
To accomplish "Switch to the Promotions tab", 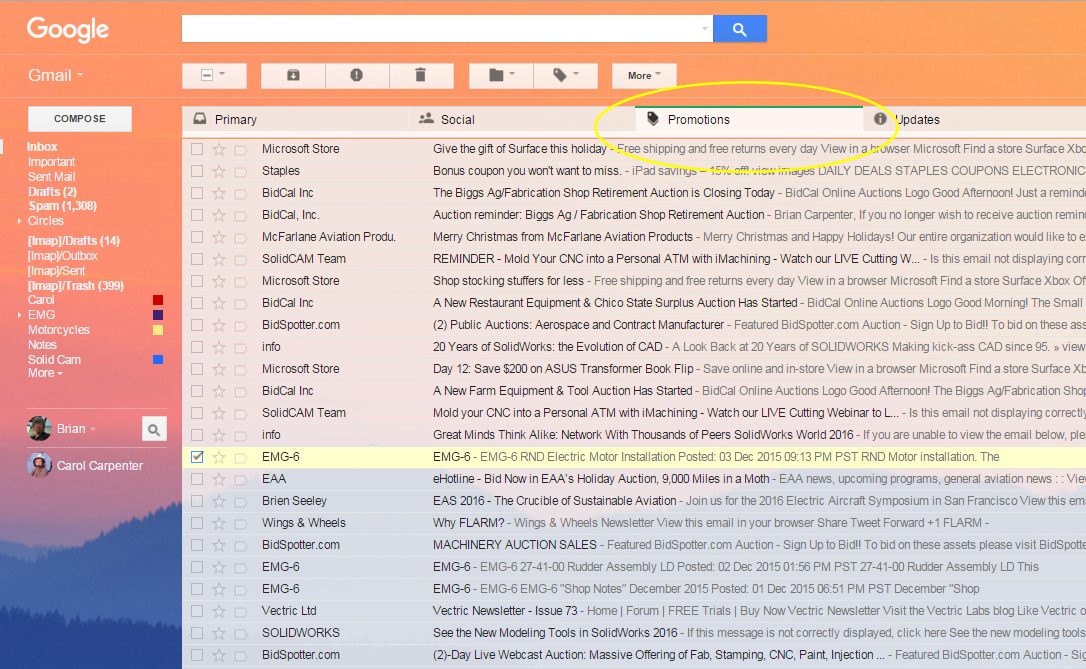I will pos(749,119).
